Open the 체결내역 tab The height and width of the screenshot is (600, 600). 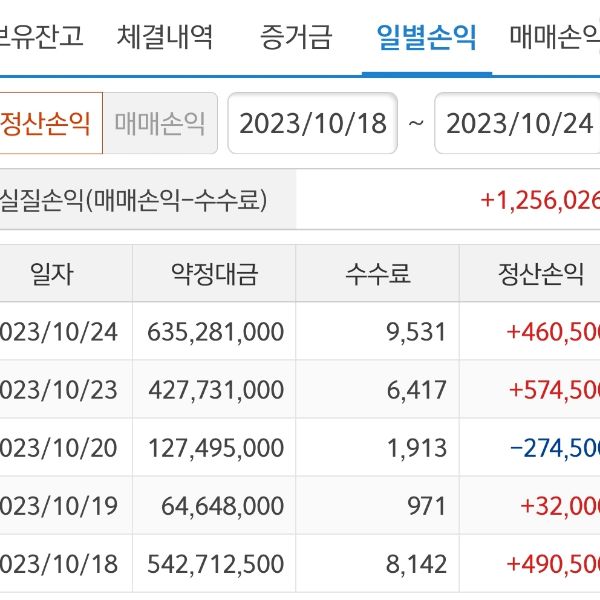pos(164,38)
